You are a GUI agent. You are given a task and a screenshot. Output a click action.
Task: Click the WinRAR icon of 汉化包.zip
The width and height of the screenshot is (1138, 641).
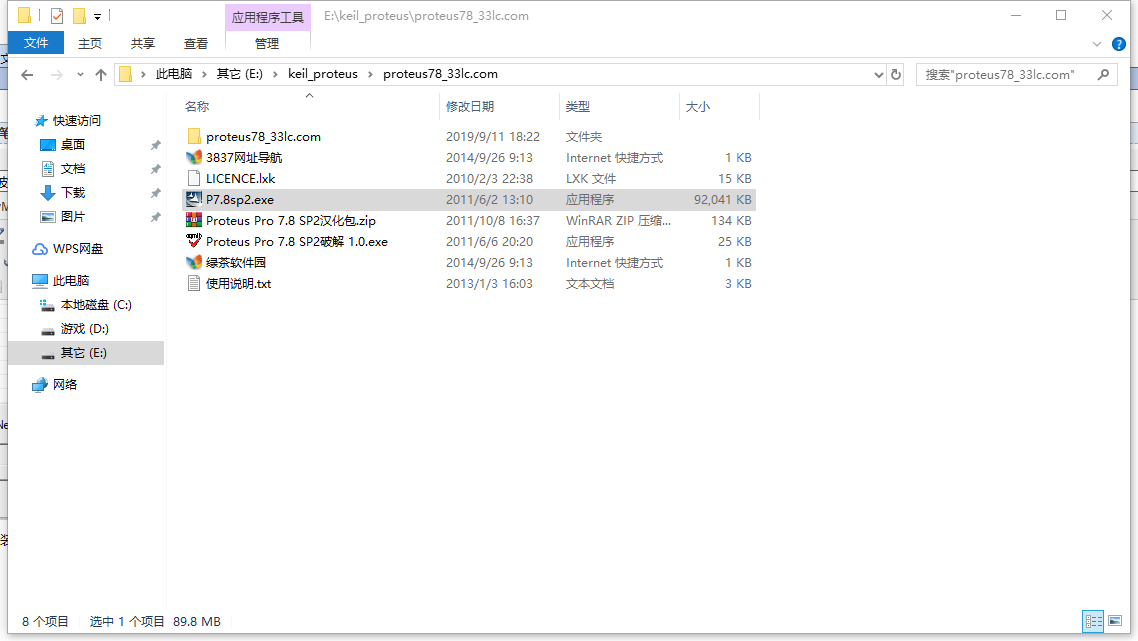pos(194,221)
